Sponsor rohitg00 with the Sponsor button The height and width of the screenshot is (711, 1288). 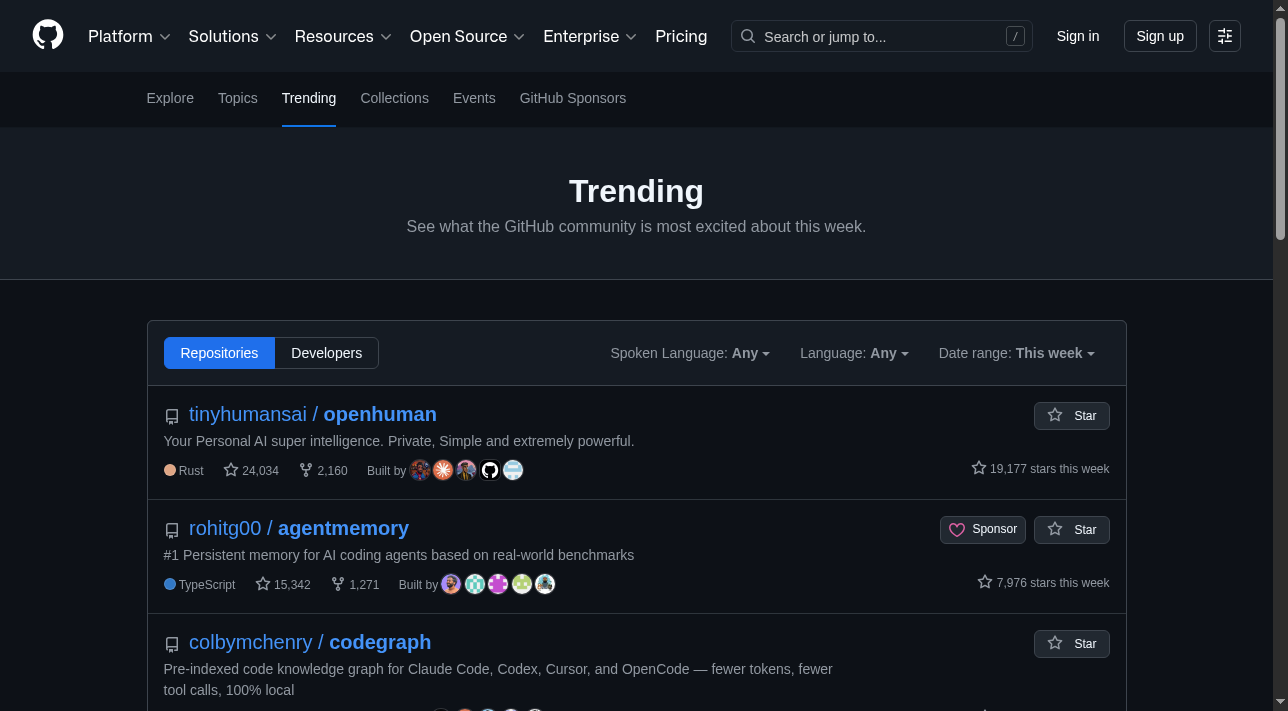pyautogui.click(x=983, y=530)
